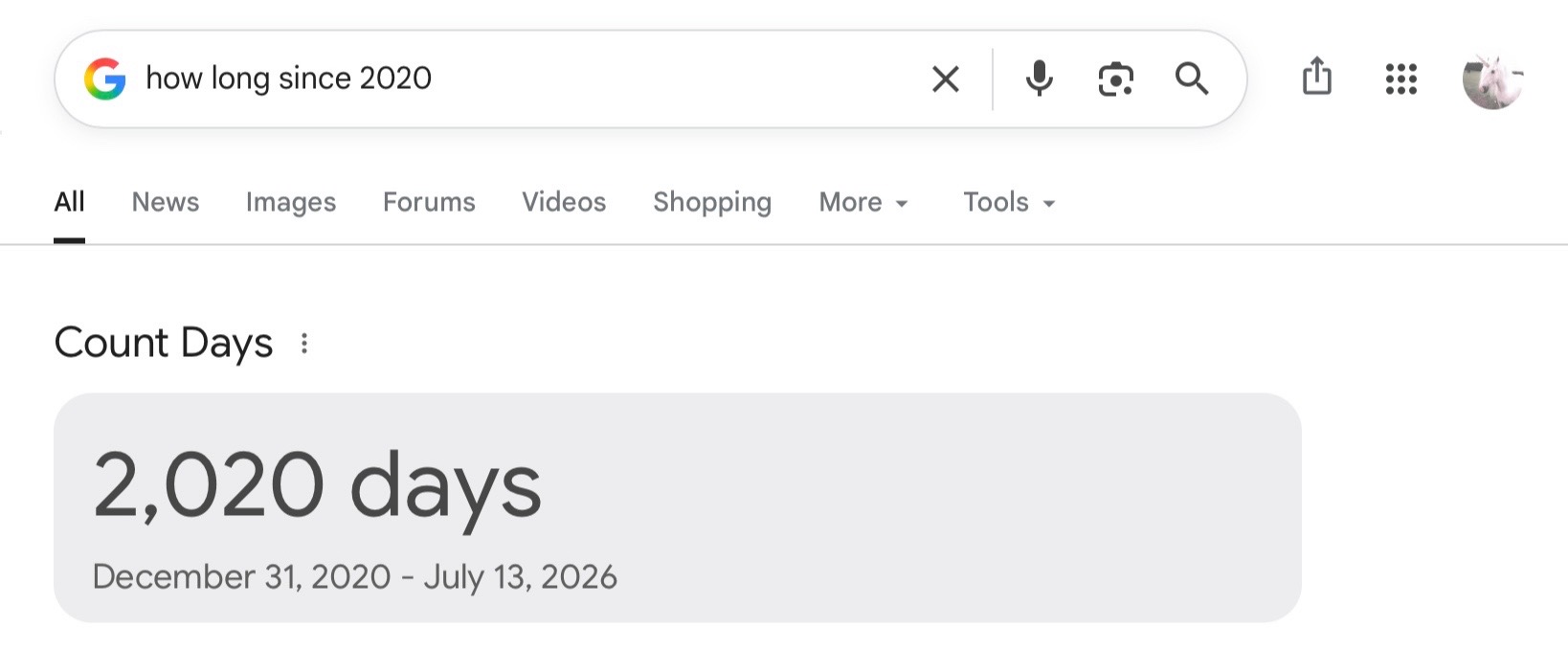Select the All results tab
The height and width of the screenshot is (672, 1568).
tap(69, 202)
